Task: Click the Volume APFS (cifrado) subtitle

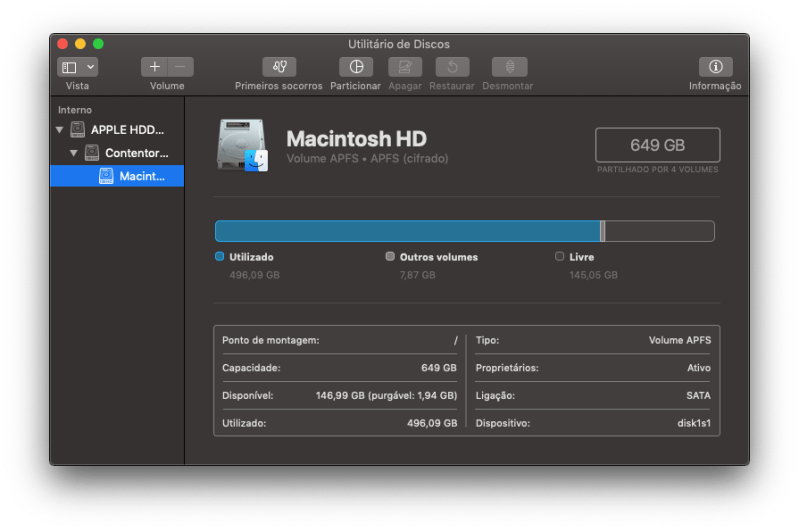Action: point(367,158)
